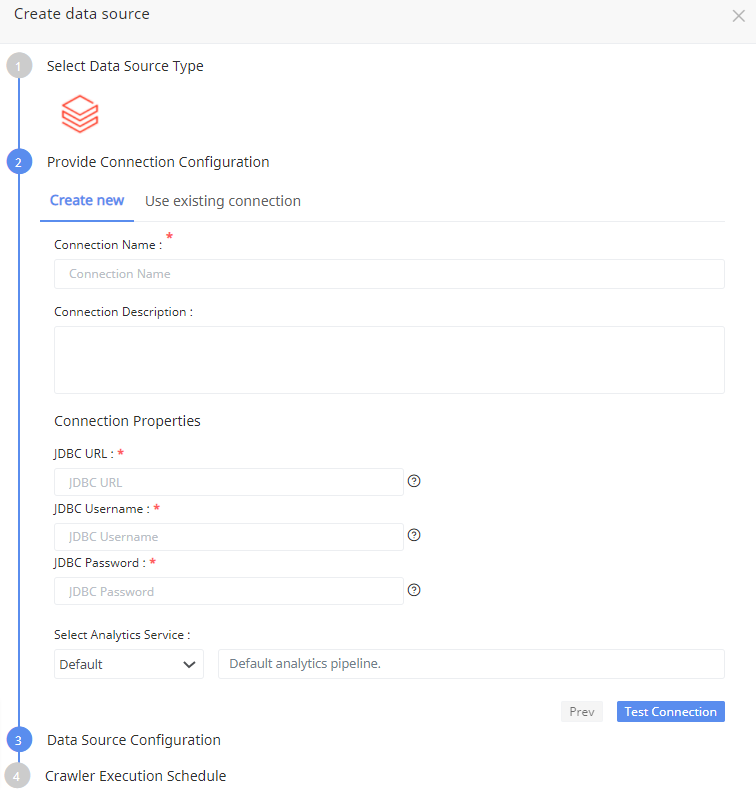Click the JDBC Password help question mark

pos(413,590)
